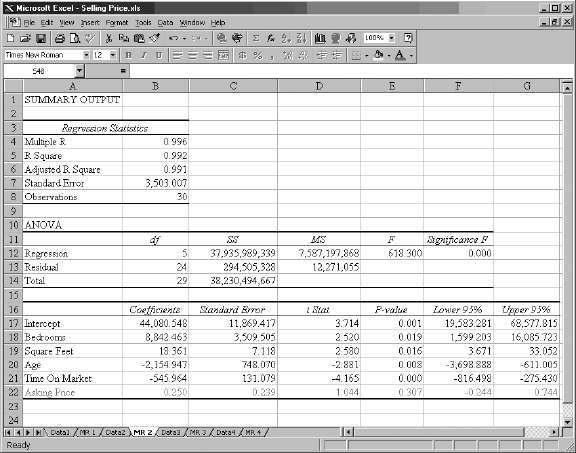This screenshot has width=576, height=453.
Task: Expand the font size 12 dropdown
Action: pos(113,55)
